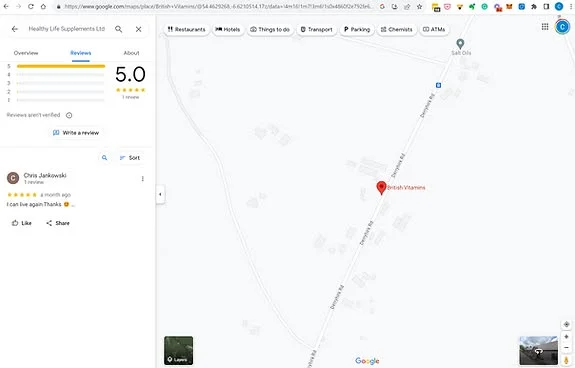
Task: Filter map by Hotels chip
Action: coord(227,29)
